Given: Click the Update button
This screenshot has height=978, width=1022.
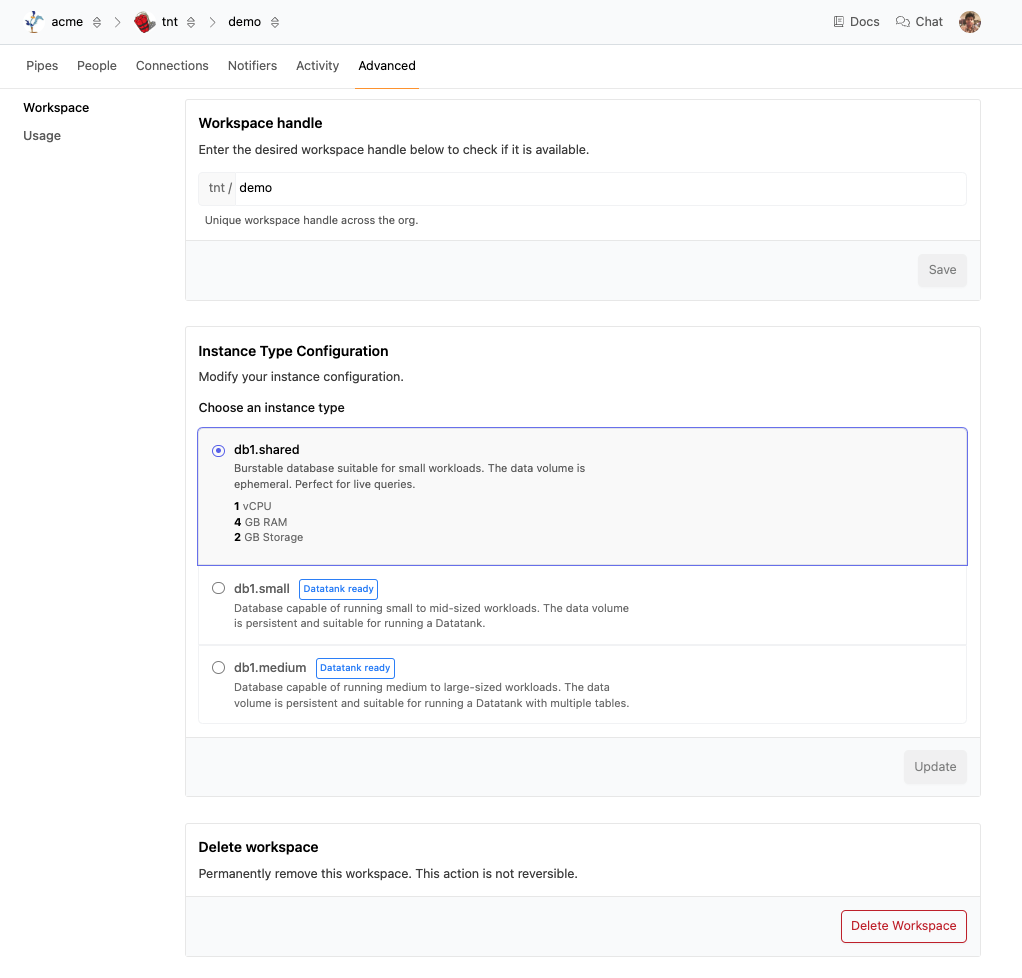Looking at the screenshot, I should [935, 767].
